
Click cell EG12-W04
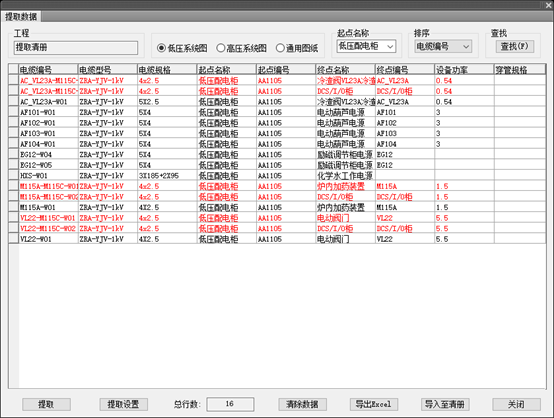tap(48, 154)
